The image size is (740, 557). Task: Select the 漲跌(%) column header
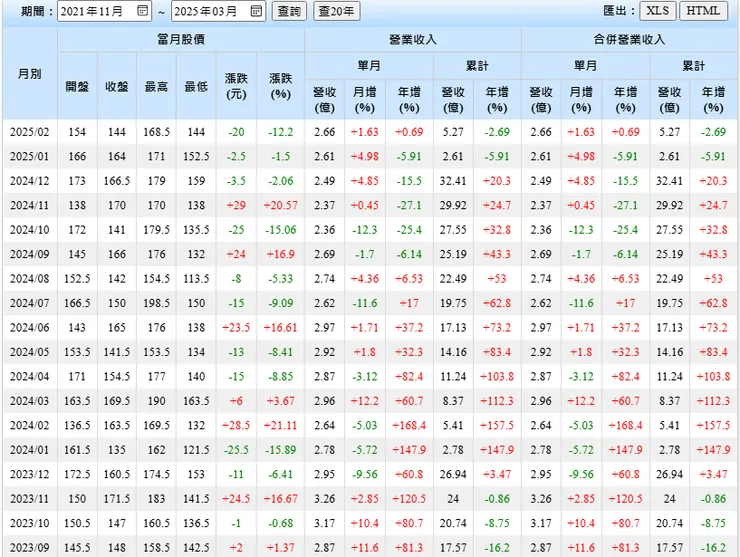pyautogui.click(x=281, y=86)
